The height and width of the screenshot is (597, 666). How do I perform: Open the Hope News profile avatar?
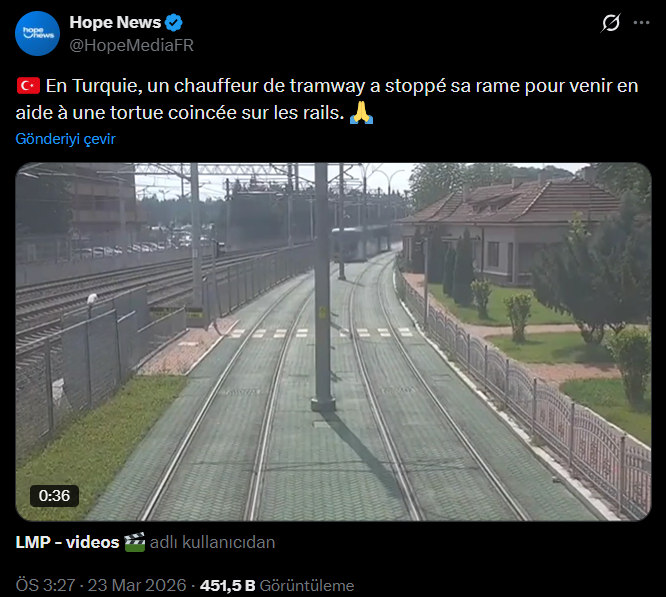(x=37, y=34)
